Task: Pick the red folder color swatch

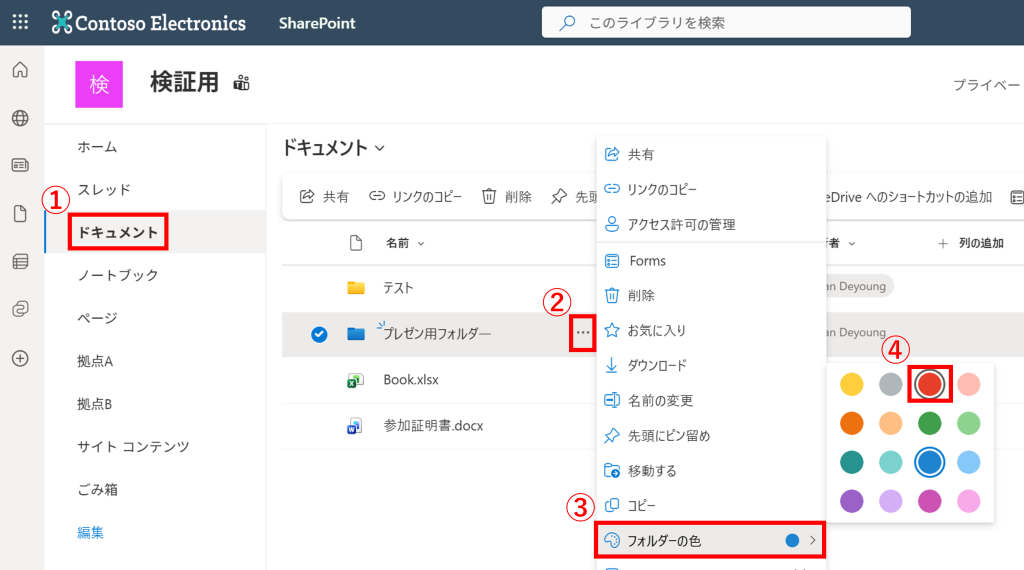Action: coord(930,384)
